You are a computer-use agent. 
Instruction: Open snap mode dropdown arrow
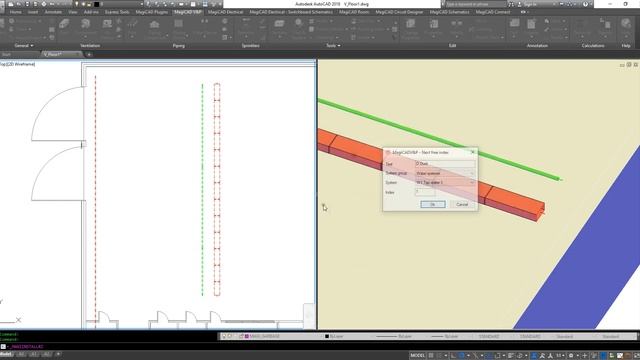[445, 356]
